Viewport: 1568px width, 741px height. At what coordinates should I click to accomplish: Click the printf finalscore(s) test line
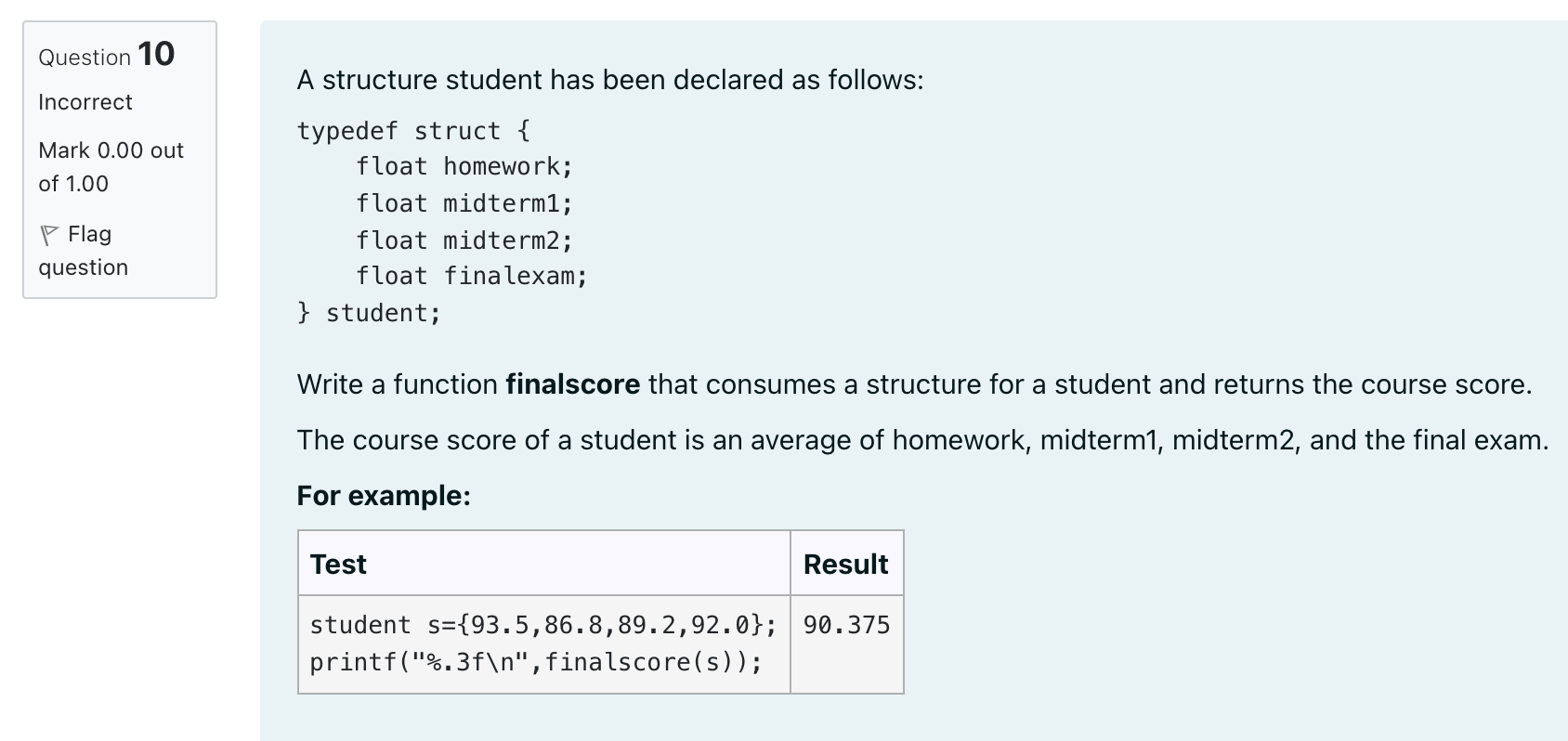(536, 662)
